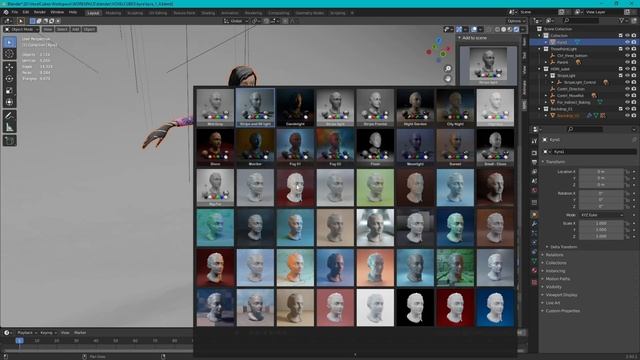Click the Blender logo menu icon
Viewport: 640px width, 360px height.
coord(6,12)
